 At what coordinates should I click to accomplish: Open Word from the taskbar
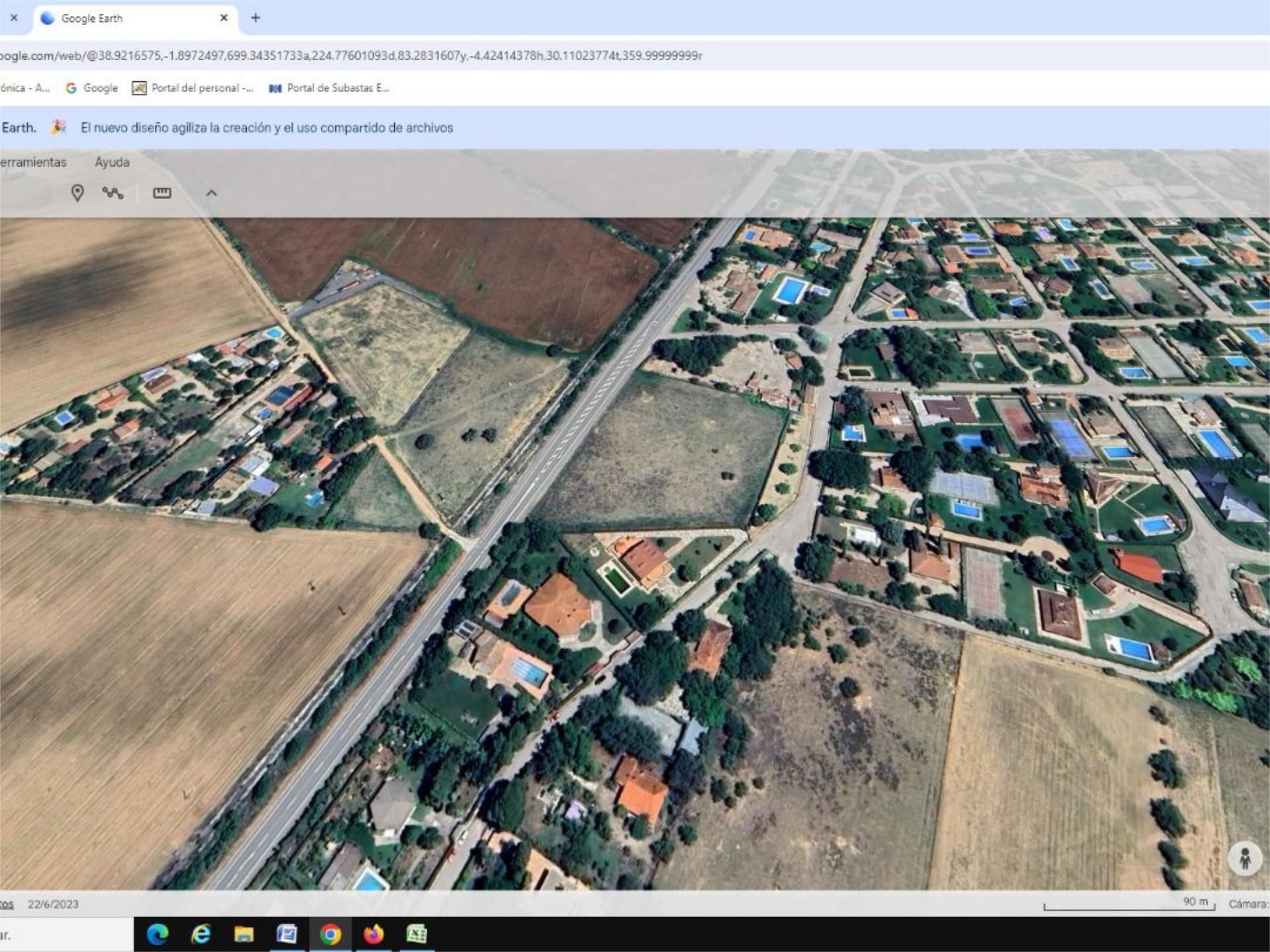tap(286, 934)
